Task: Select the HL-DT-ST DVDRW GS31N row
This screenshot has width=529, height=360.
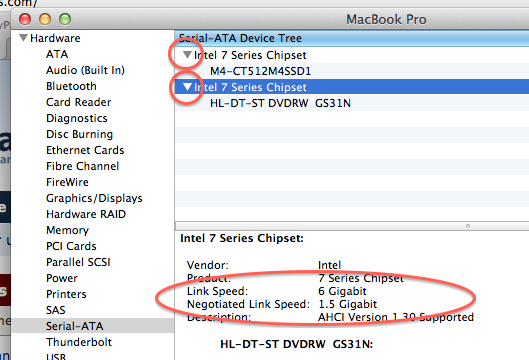Action: pos(352,103)
